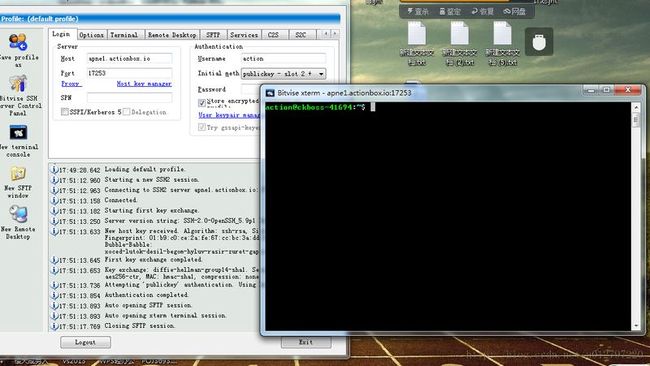The image size is (650, 366).
Task: Click the "Auto opening SFTP session" log entry
Action: [x=148, y=305]
